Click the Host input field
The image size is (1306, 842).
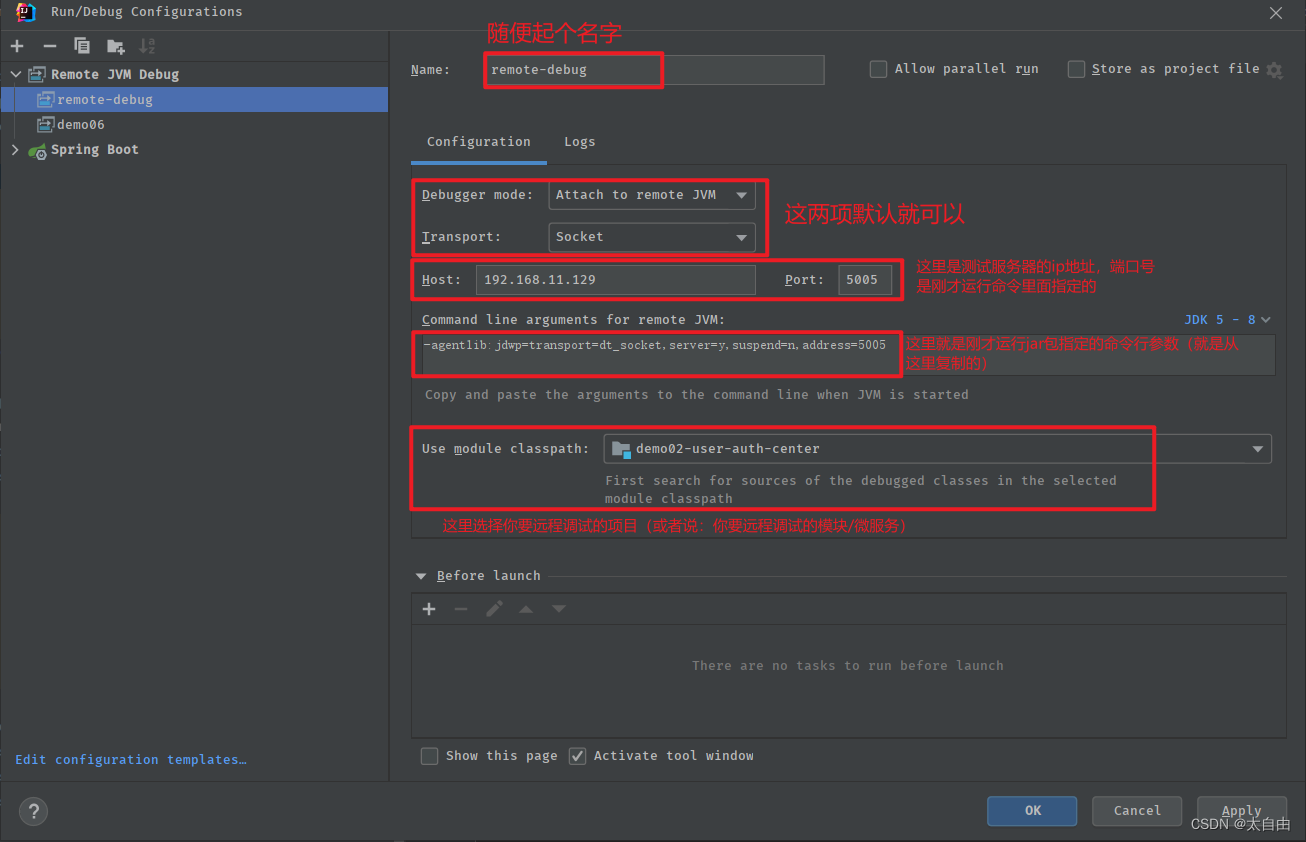point(615,280)
